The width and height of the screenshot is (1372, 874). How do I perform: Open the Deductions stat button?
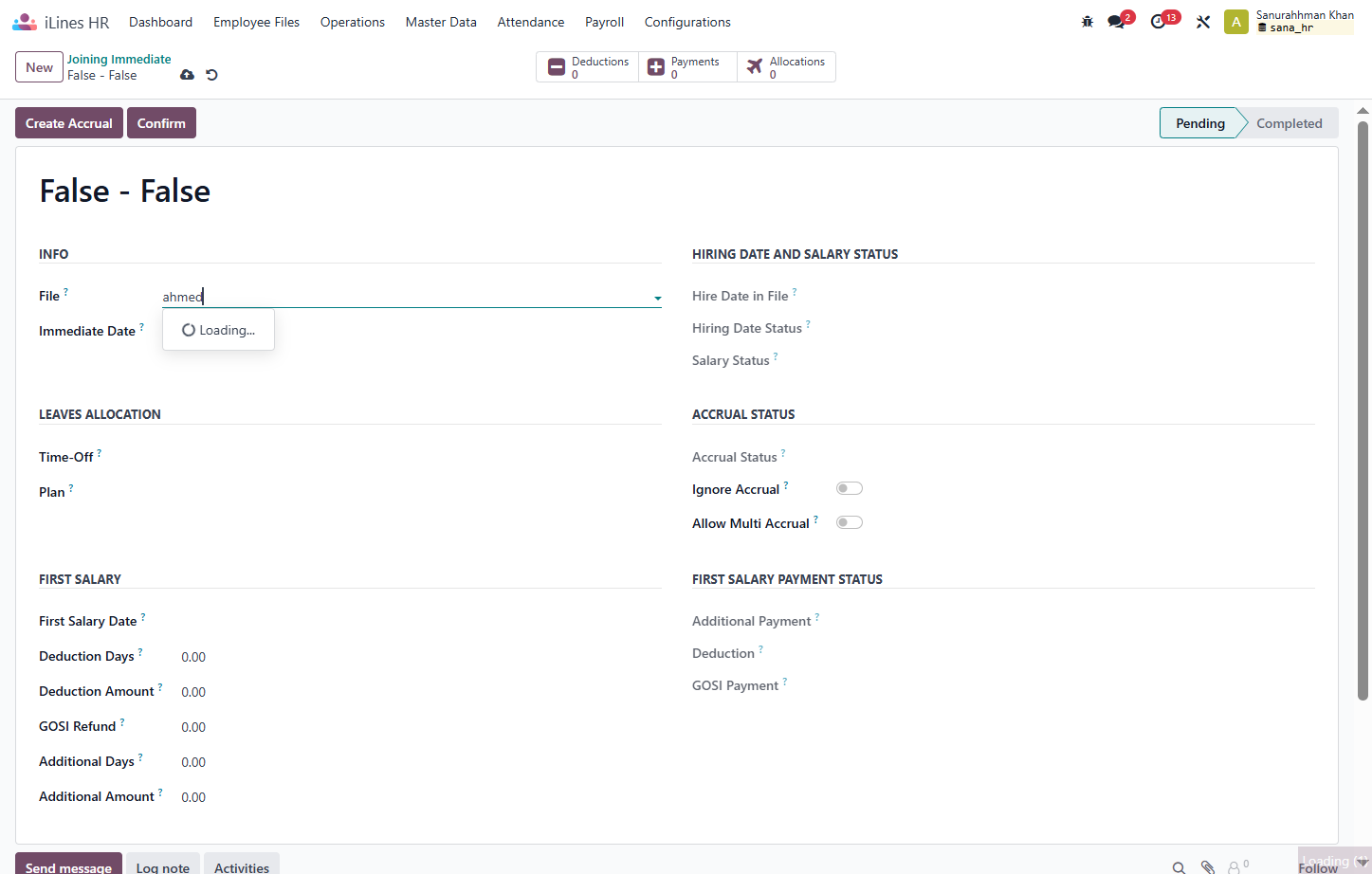click(588, 67)
